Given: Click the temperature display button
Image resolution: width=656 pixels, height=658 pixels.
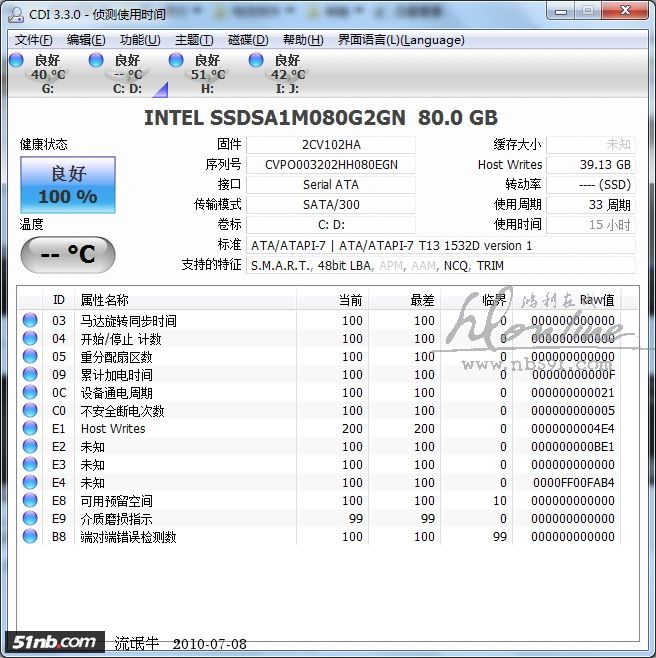Looking at the screenshot, I should (68, 254).
